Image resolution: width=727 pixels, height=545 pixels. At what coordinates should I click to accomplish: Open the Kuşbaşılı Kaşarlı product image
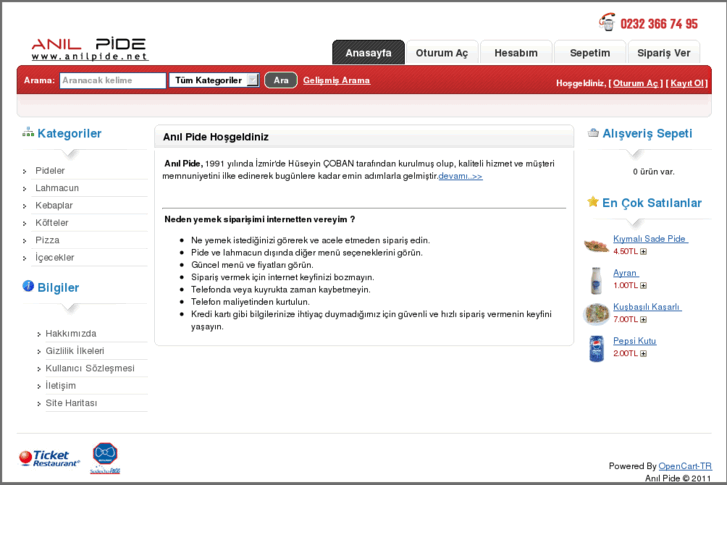point(596,314)
